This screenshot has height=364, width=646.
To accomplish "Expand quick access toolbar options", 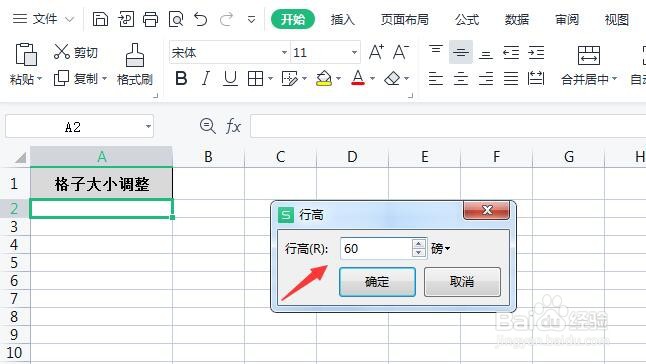I will 251,19.
